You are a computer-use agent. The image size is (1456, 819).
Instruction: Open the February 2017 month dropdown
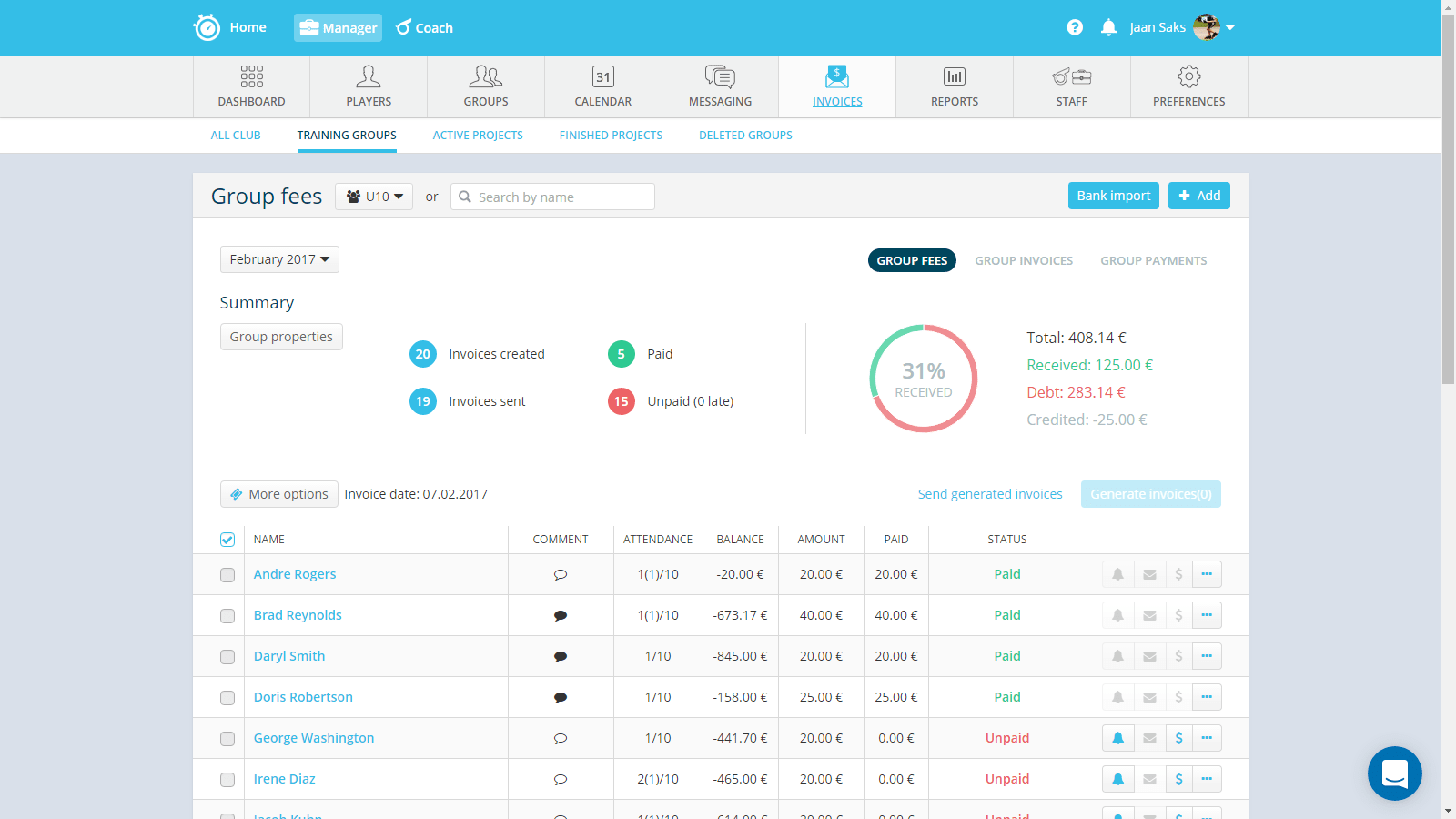[279, 259]
